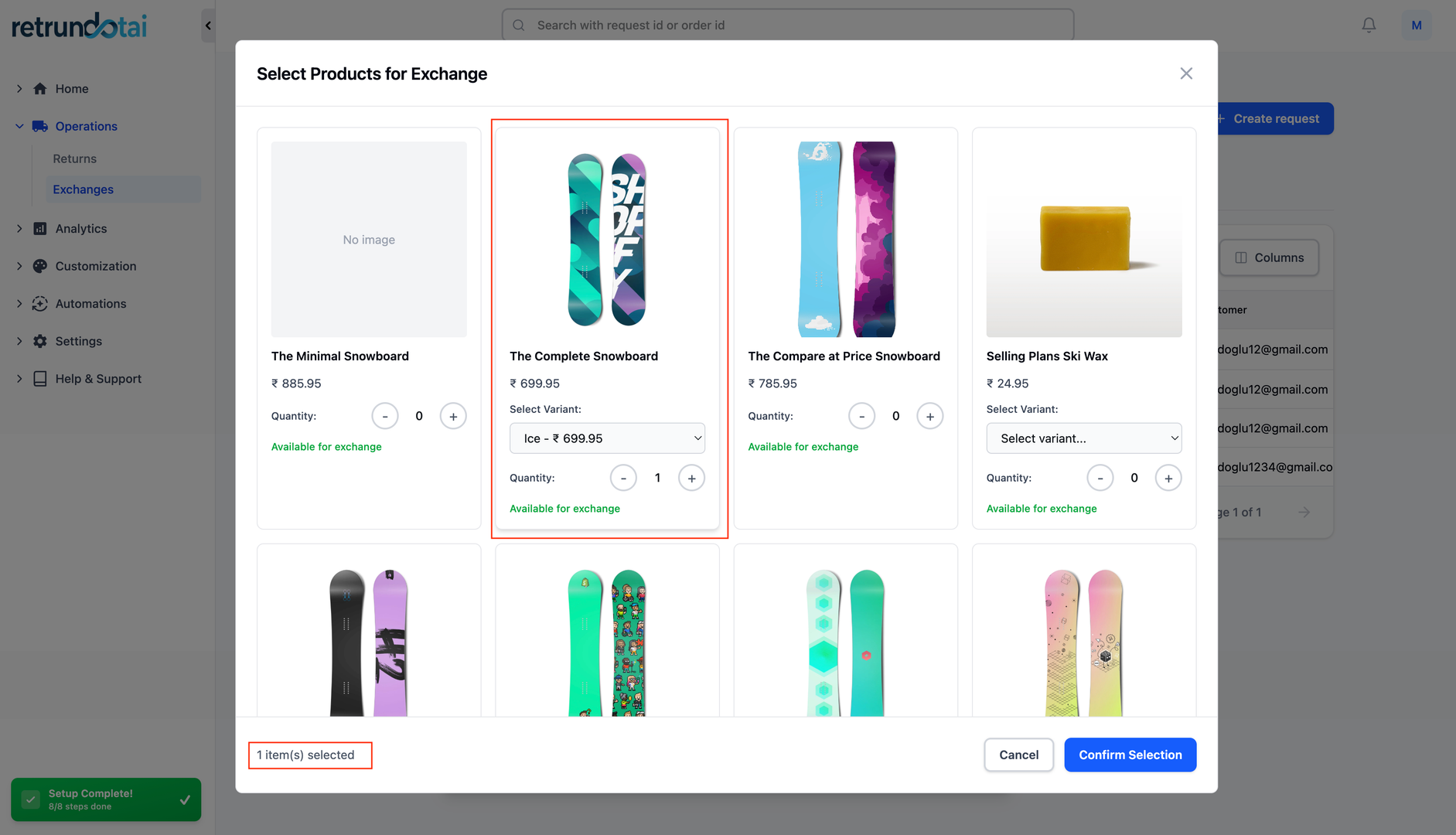Click the Automations icon in sidebar

(x=40, y=304)
